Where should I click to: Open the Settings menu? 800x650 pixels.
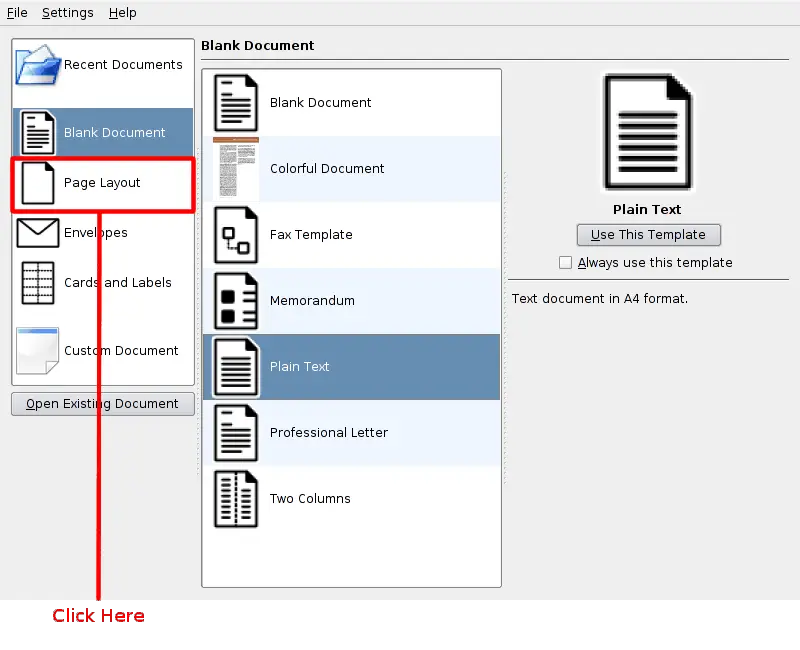click(68, 13)
